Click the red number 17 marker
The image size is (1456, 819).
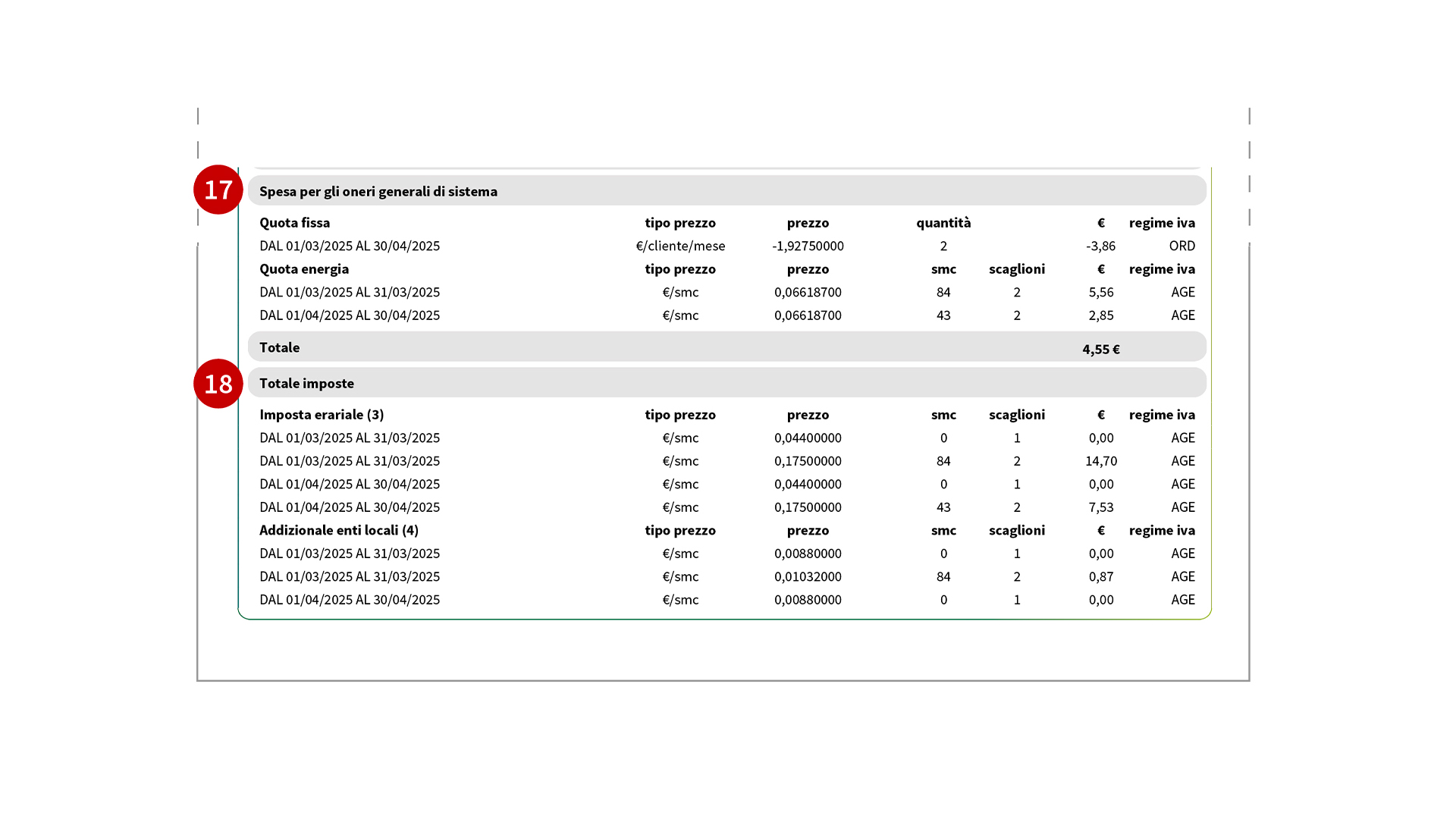(218, 190)
